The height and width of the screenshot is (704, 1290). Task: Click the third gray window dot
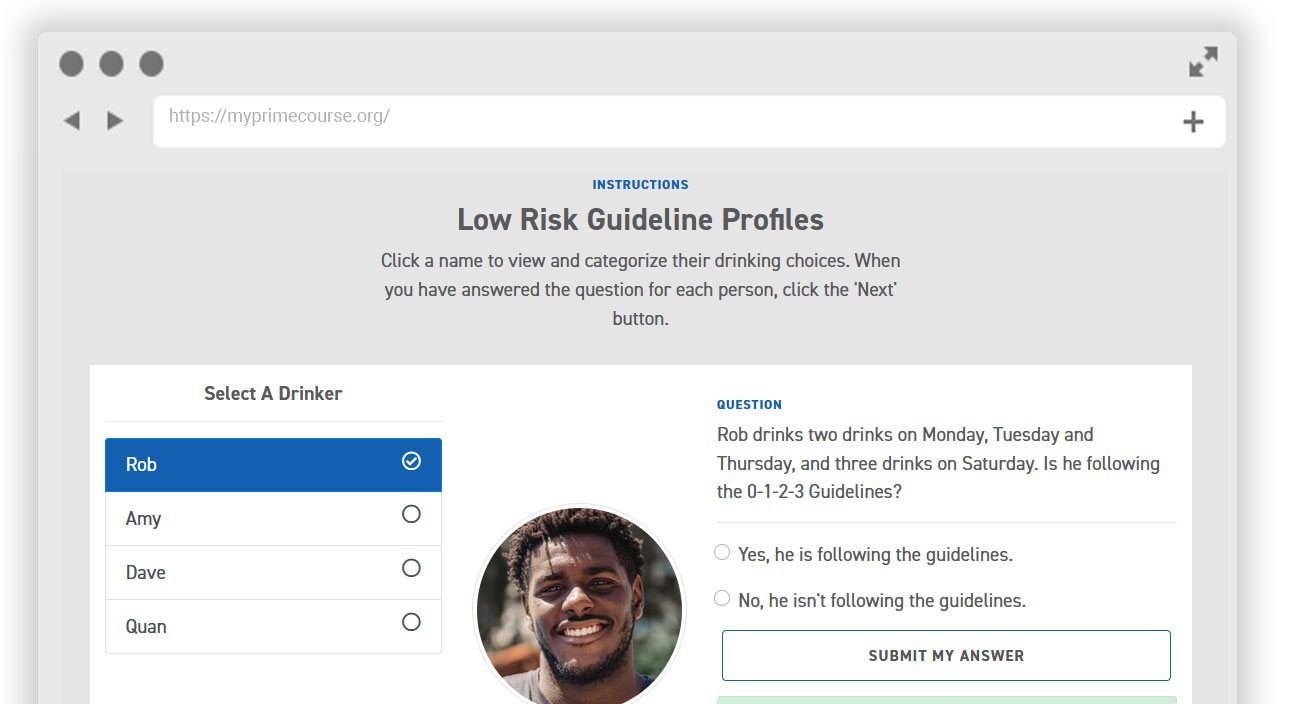click(151, 64)
